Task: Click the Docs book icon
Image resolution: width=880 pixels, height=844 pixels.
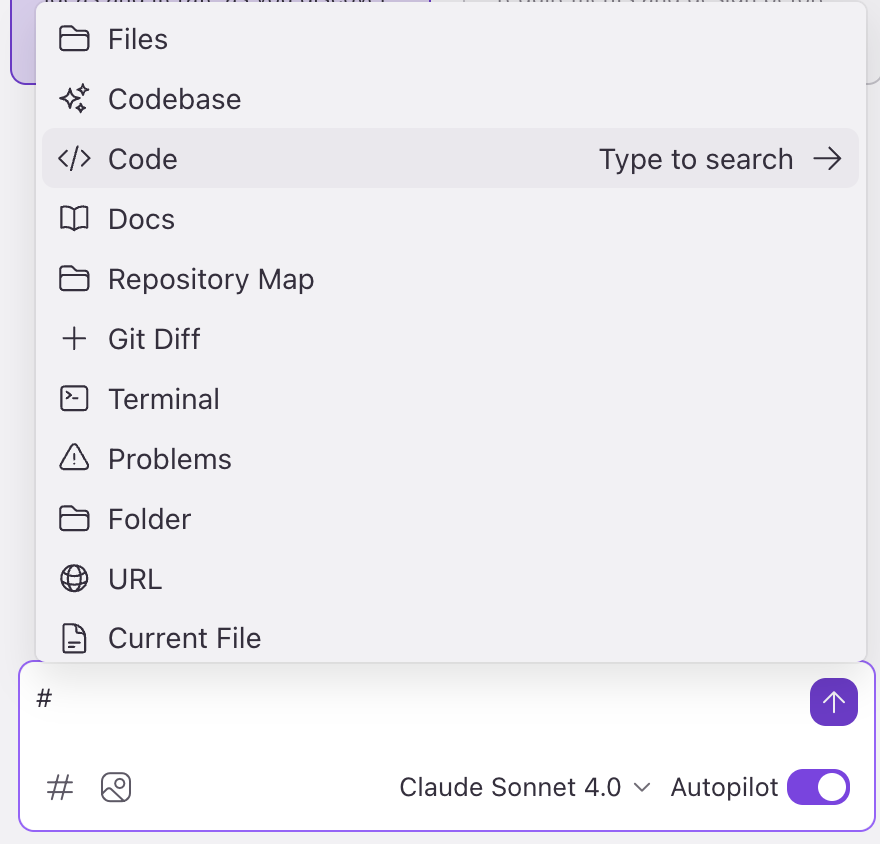Action: (x=74, y=219)
